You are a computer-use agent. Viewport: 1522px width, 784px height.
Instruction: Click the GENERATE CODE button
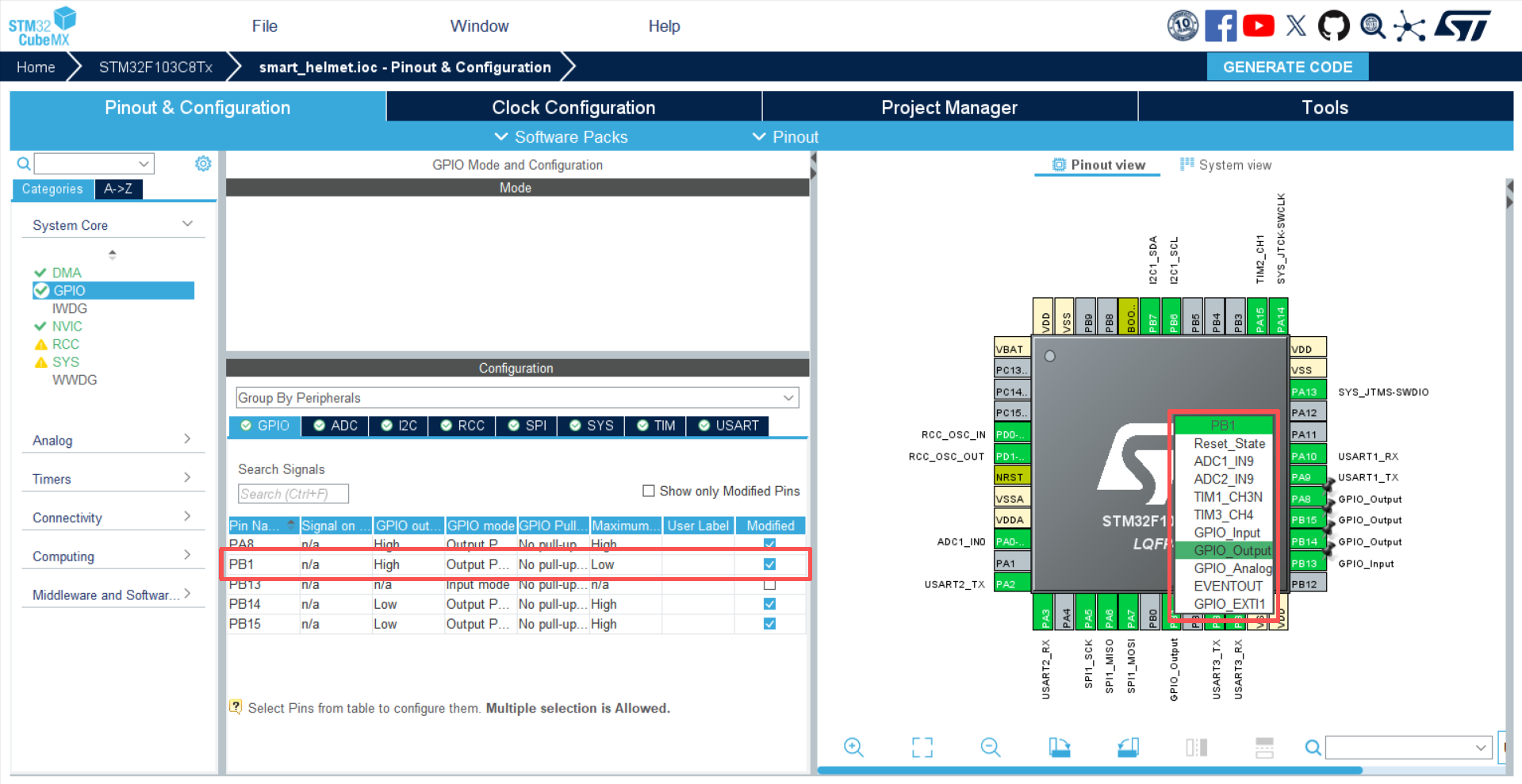coord(1288,67)
